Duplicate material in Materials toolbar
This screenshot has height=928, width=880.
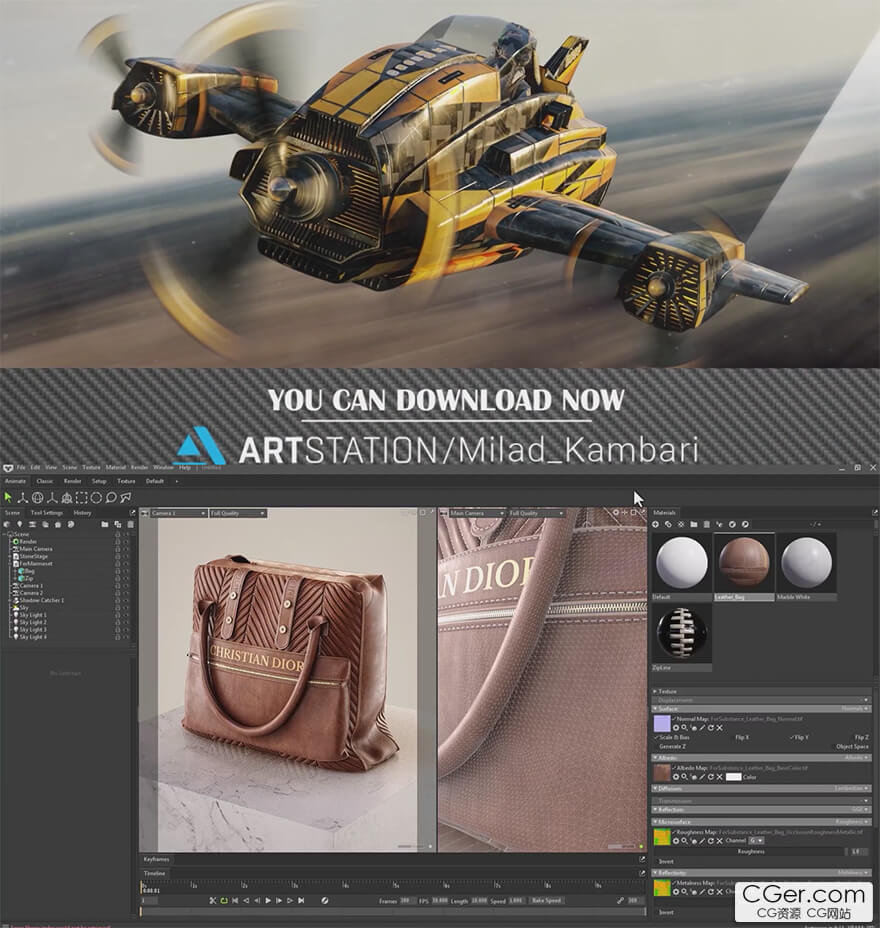coord(668,524)
